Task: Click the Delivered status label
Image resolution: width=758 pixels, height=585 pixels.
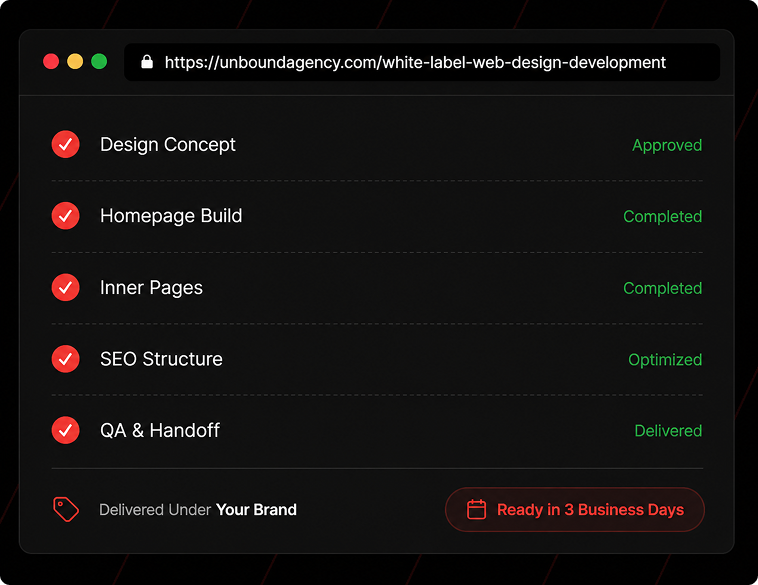Action: [x=668, y=431]
